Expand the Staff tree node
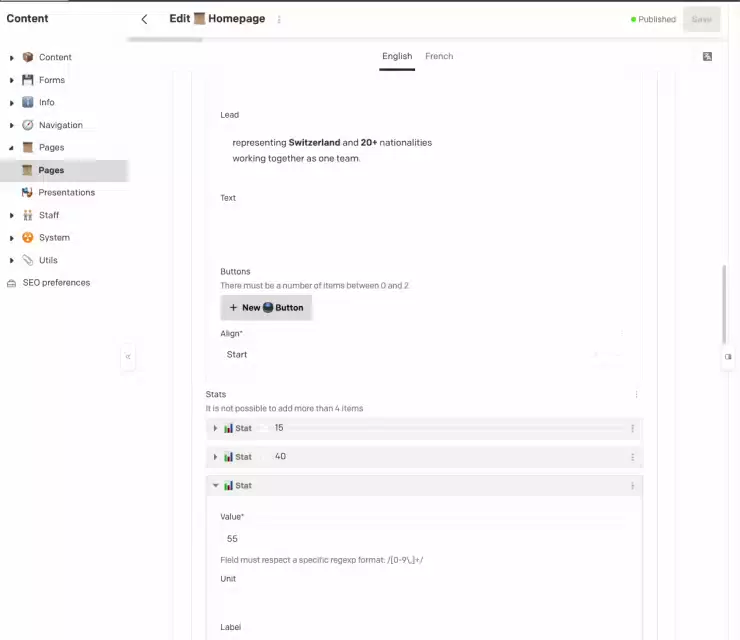This screenshot has height=640, width=740. tap(12, 216)
